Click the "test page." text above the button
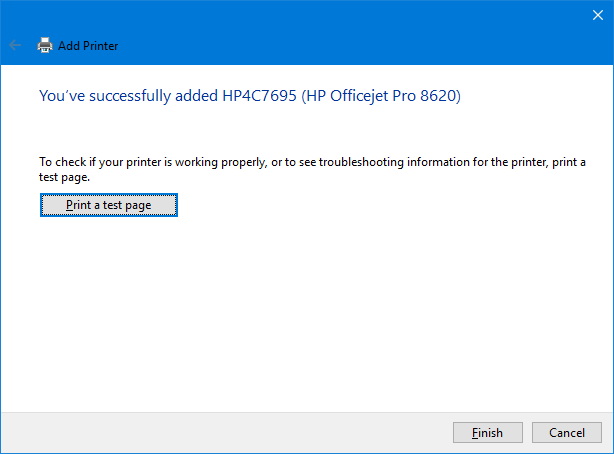 click(65, 177)
